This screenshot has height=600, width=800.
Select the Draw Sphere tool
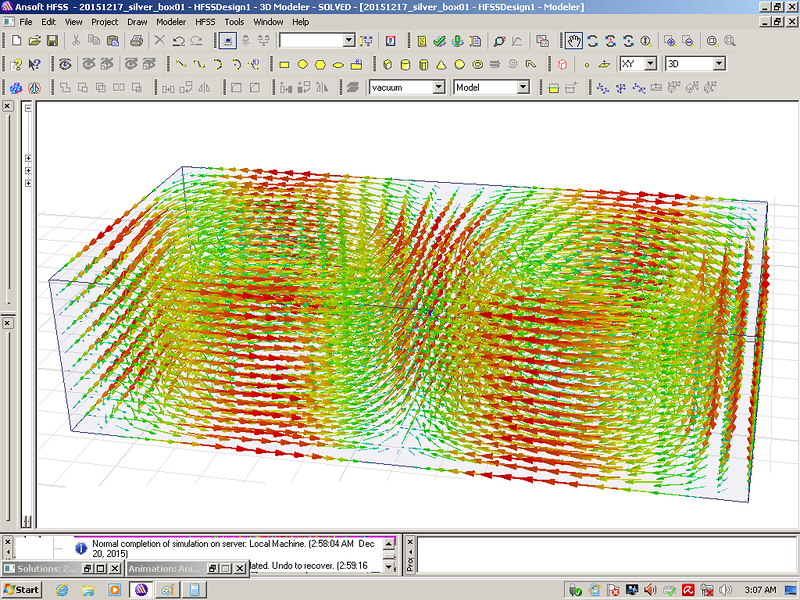[x=459, y=64]
